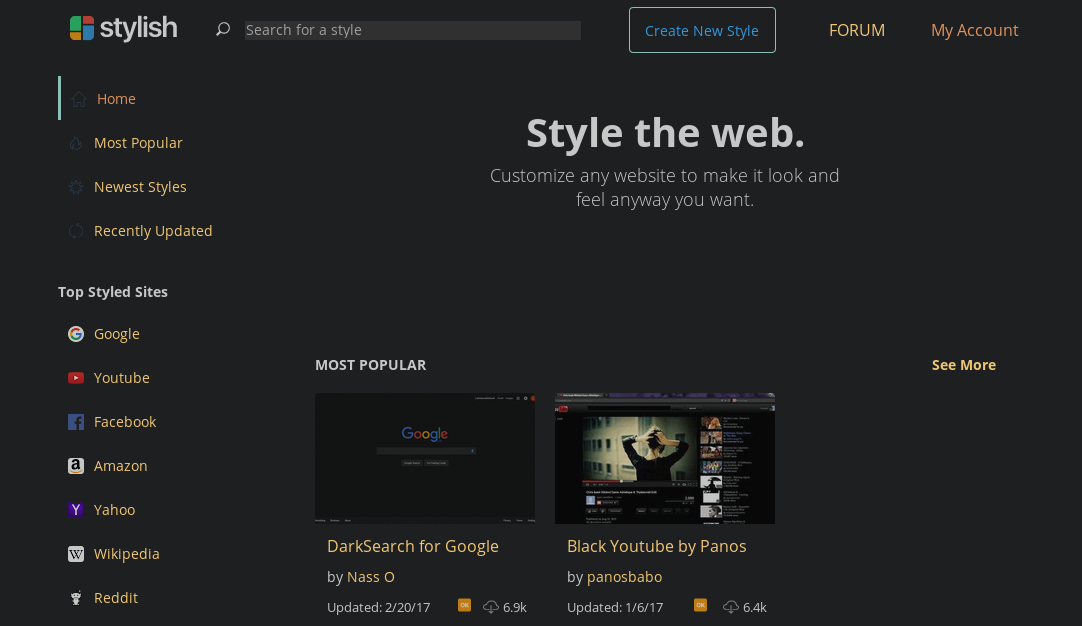
Task: Browse styles for Youtube
Action: (121, 378)
